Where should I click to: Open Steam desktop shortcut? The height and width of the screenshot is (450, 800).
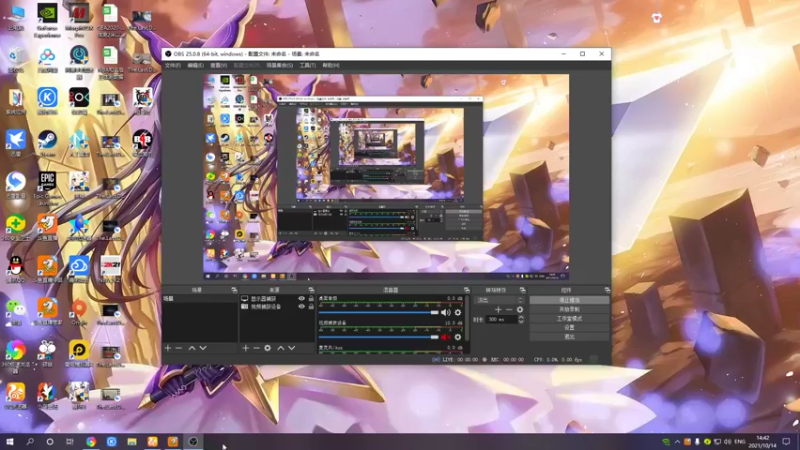(x=47, y=144)
